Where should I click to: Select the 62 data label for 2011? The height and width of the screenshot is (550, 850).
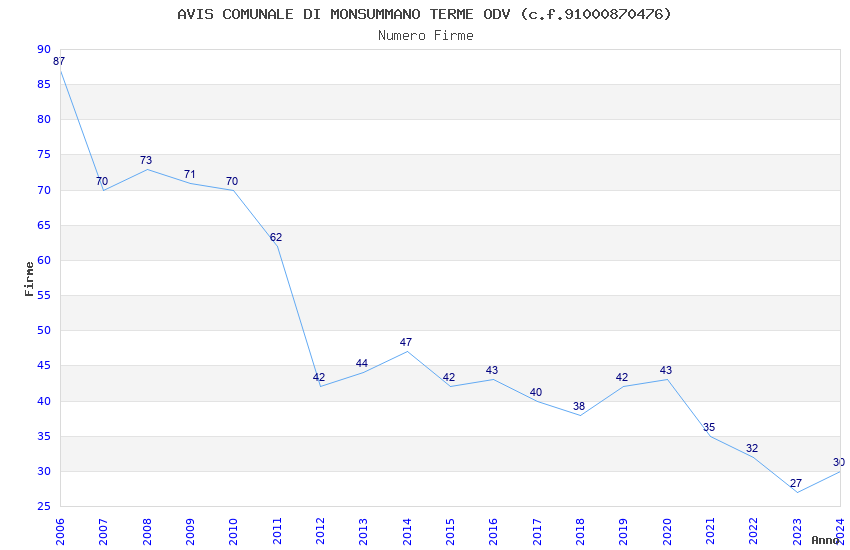(276, 237)
